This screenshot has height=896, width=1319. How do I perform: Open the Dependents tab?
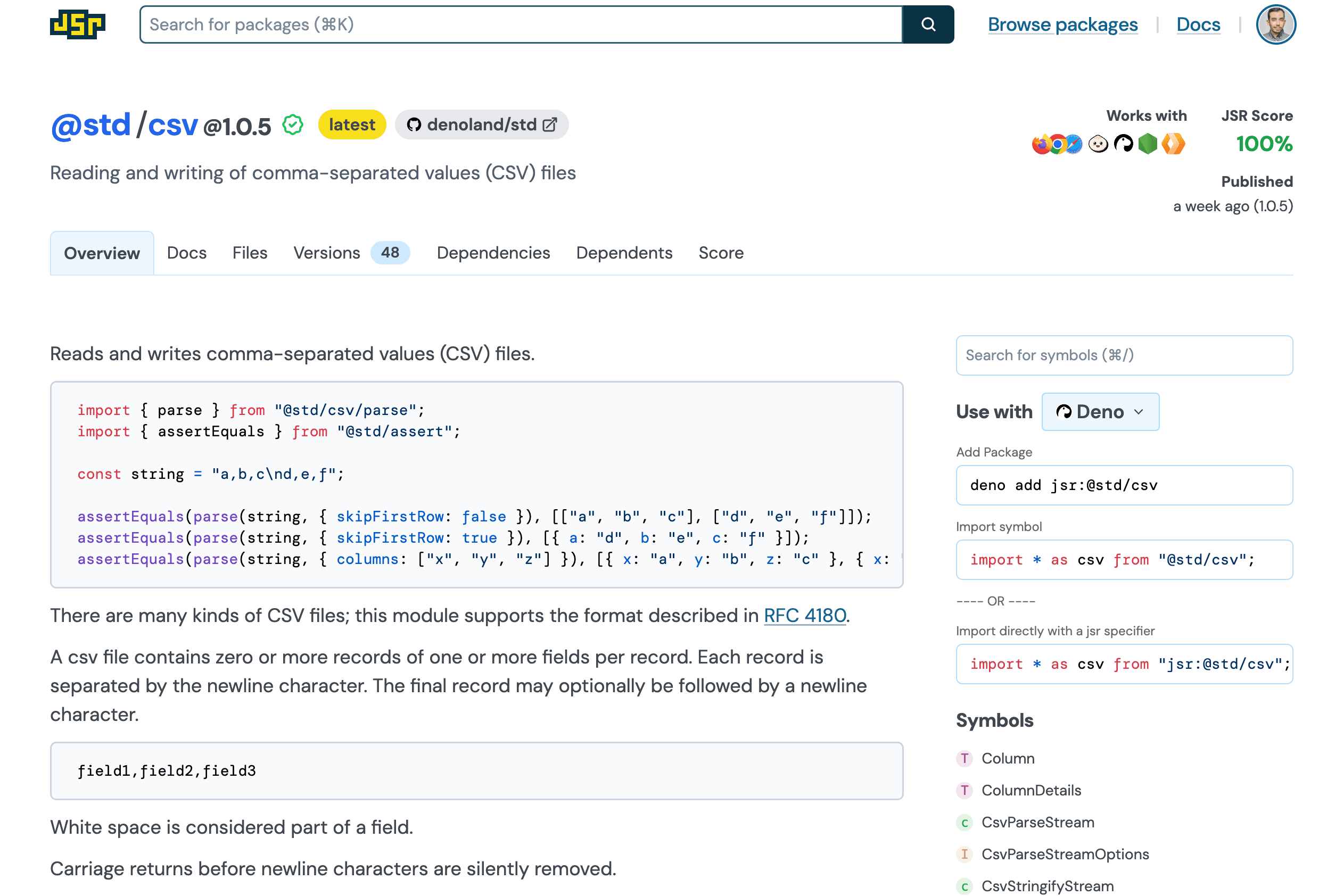(x=624, y=253)
